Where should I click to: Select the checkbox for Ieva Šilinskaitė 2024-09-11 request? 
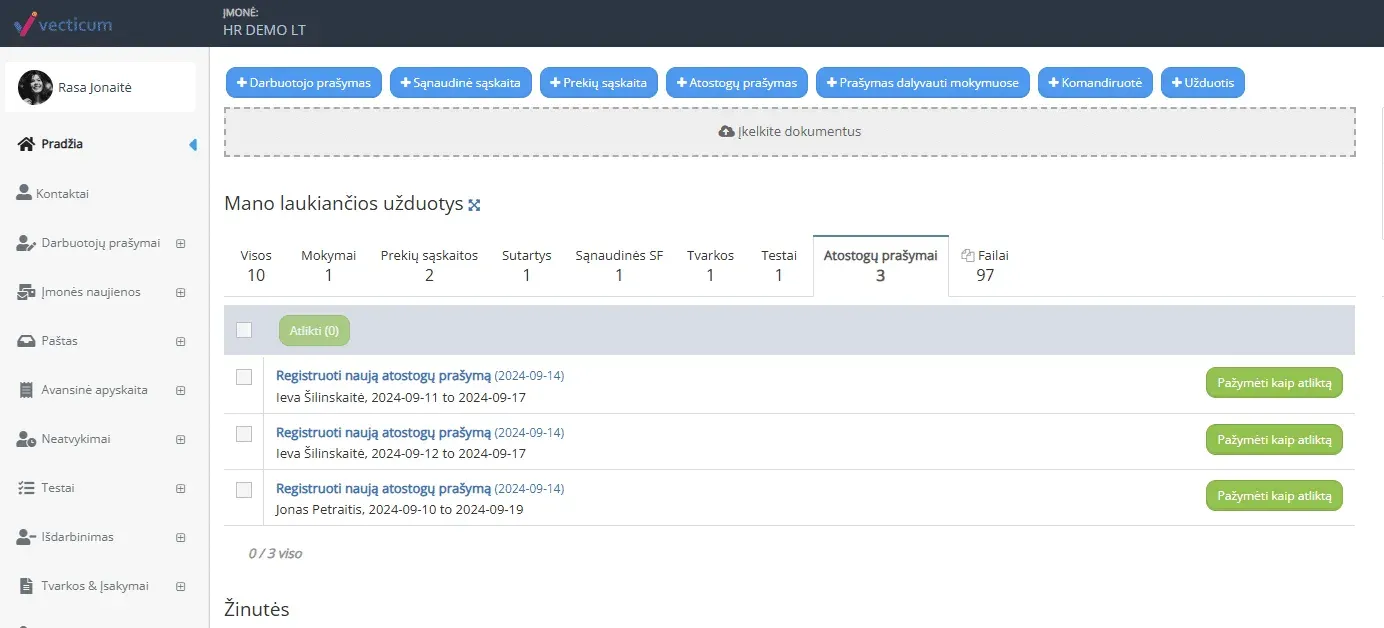244,377
